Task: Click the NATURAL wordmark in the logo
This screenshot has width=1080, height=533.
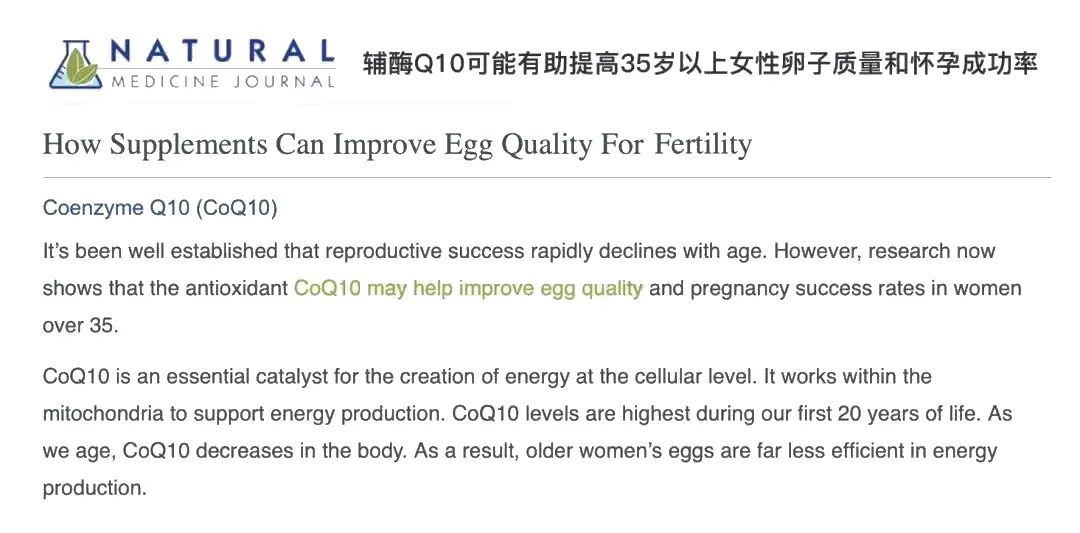Action: tap(222, 51)
